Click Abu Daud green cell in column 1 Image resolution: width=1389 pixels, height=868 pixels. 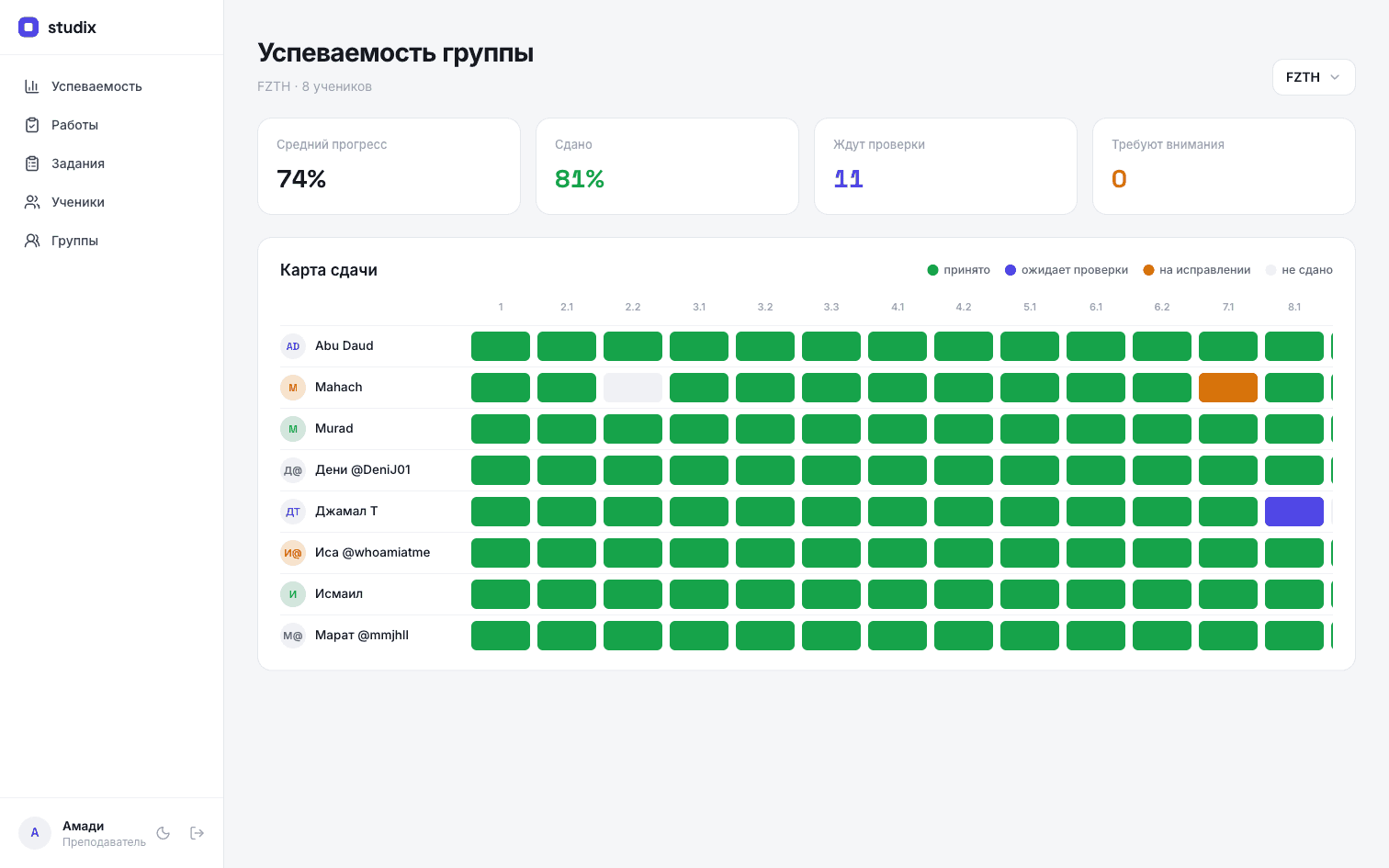(x=501, y=346)
